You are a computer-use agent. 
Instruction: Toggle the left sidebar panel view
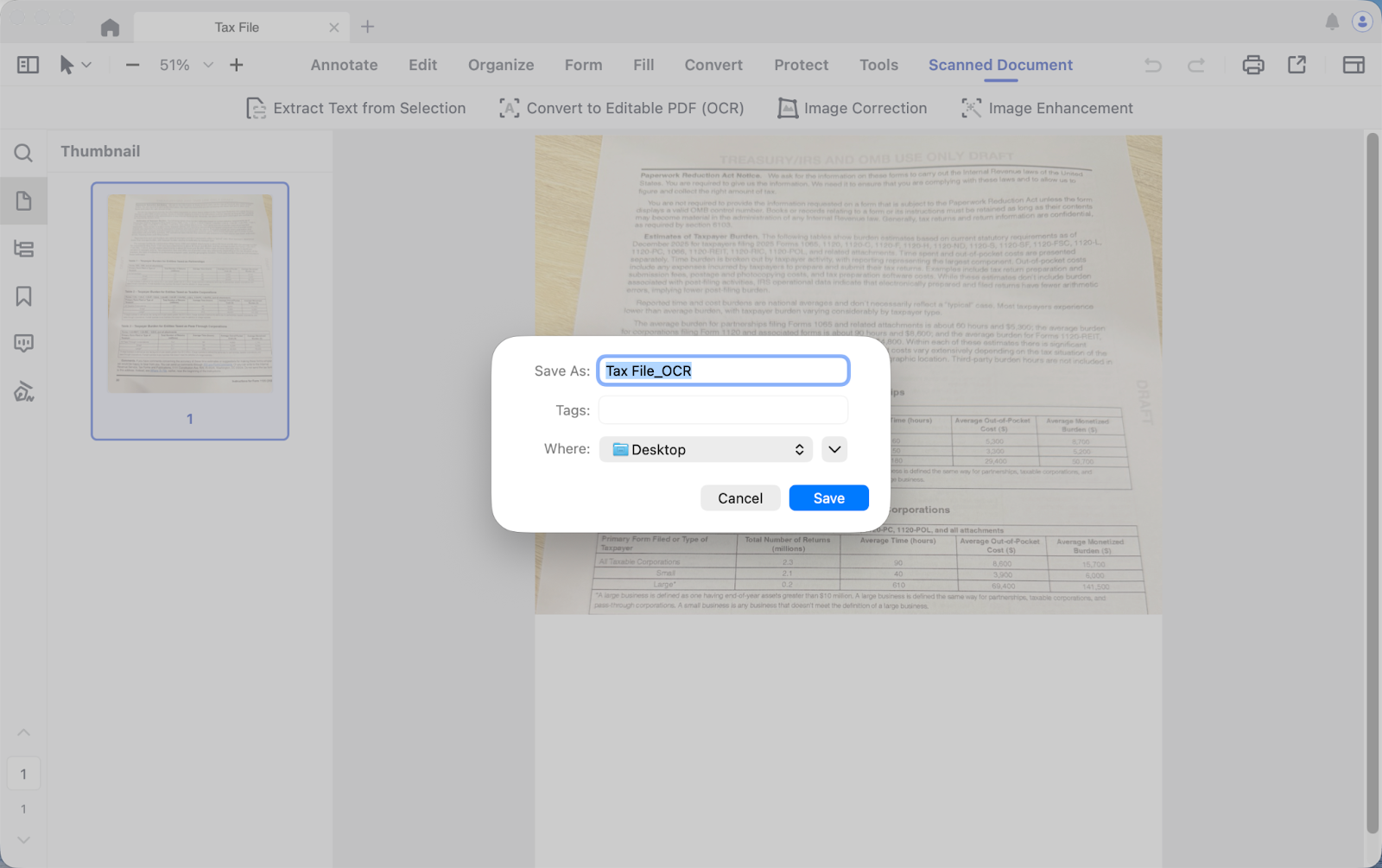28,65
